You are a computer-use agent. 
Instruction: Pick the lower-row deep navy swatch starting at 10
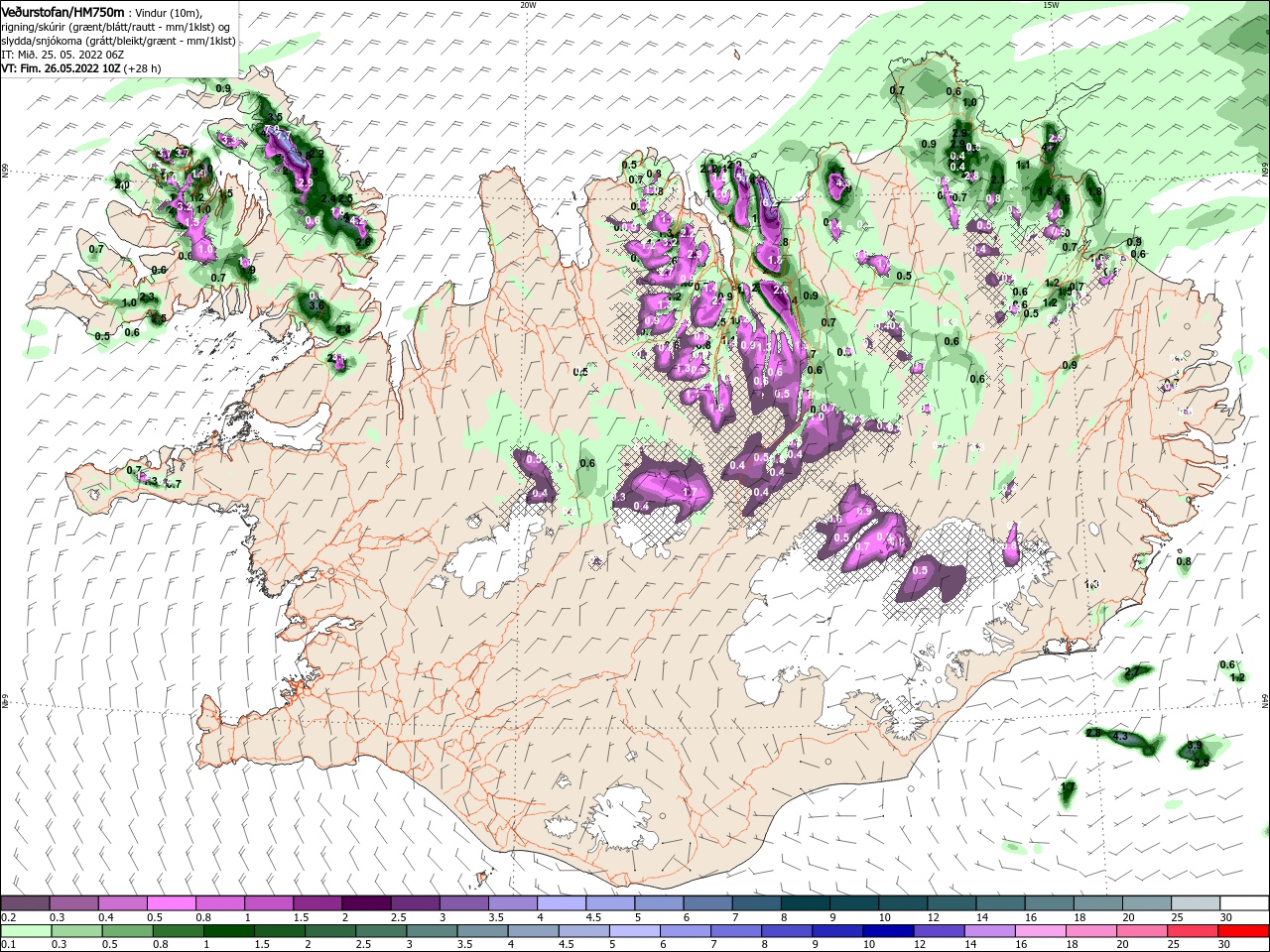tap(888, 931)
